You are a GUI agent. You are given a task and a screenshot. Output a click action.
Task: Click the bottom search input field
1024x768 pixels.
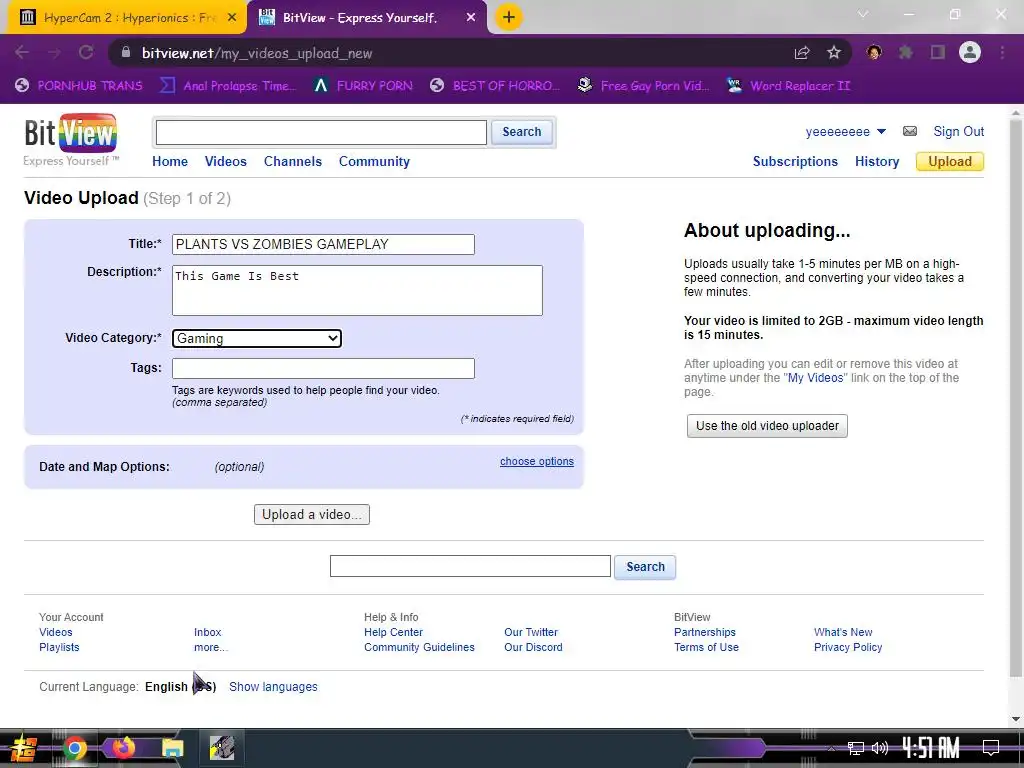[x=470, y=566]
